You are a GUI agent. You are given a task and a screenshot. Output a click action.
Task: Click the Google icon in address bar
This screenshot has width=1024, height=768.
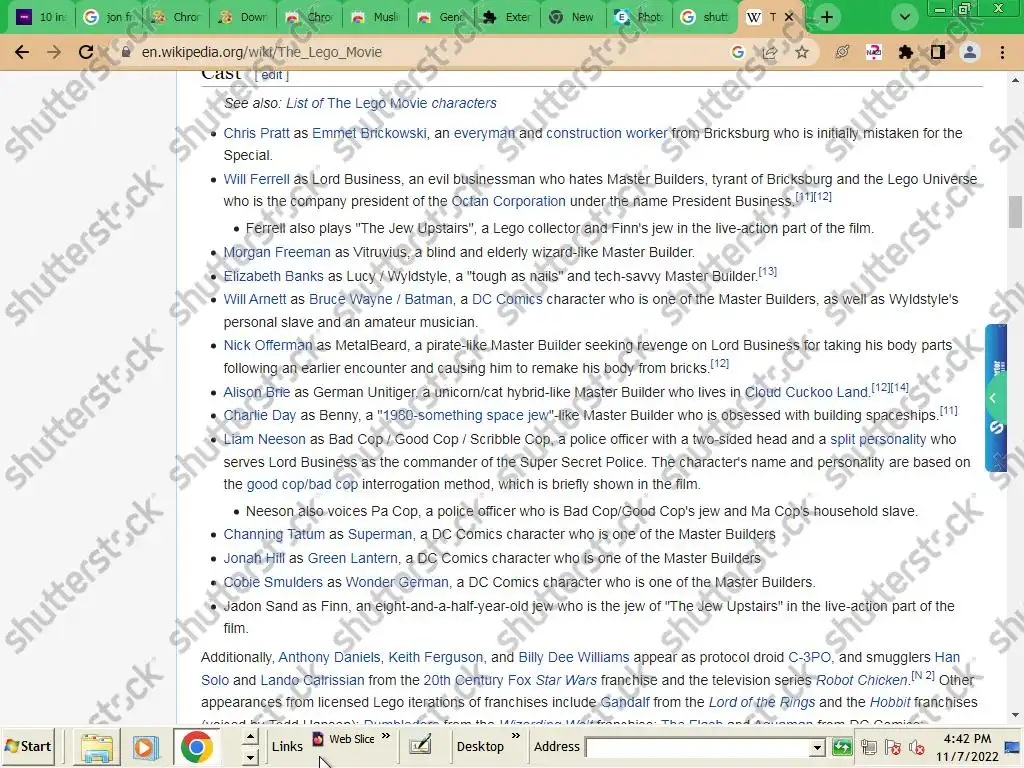click(x=738, y=52)
